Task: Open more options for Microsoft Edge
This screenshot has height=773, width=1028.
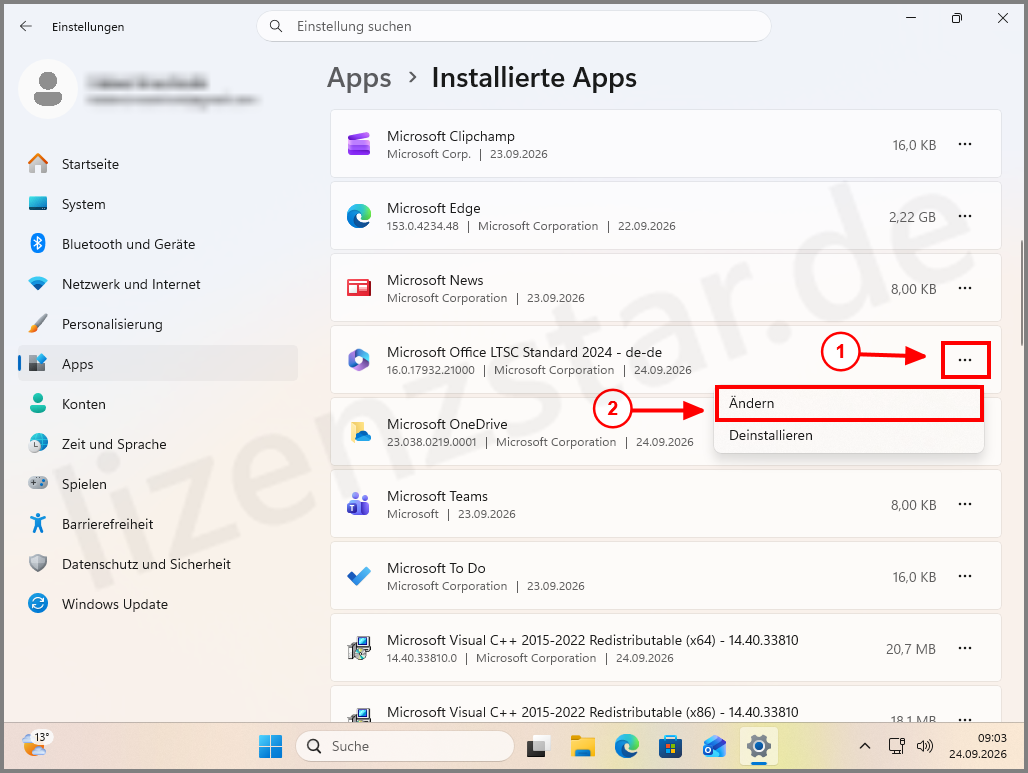Action: coord(964,216)
